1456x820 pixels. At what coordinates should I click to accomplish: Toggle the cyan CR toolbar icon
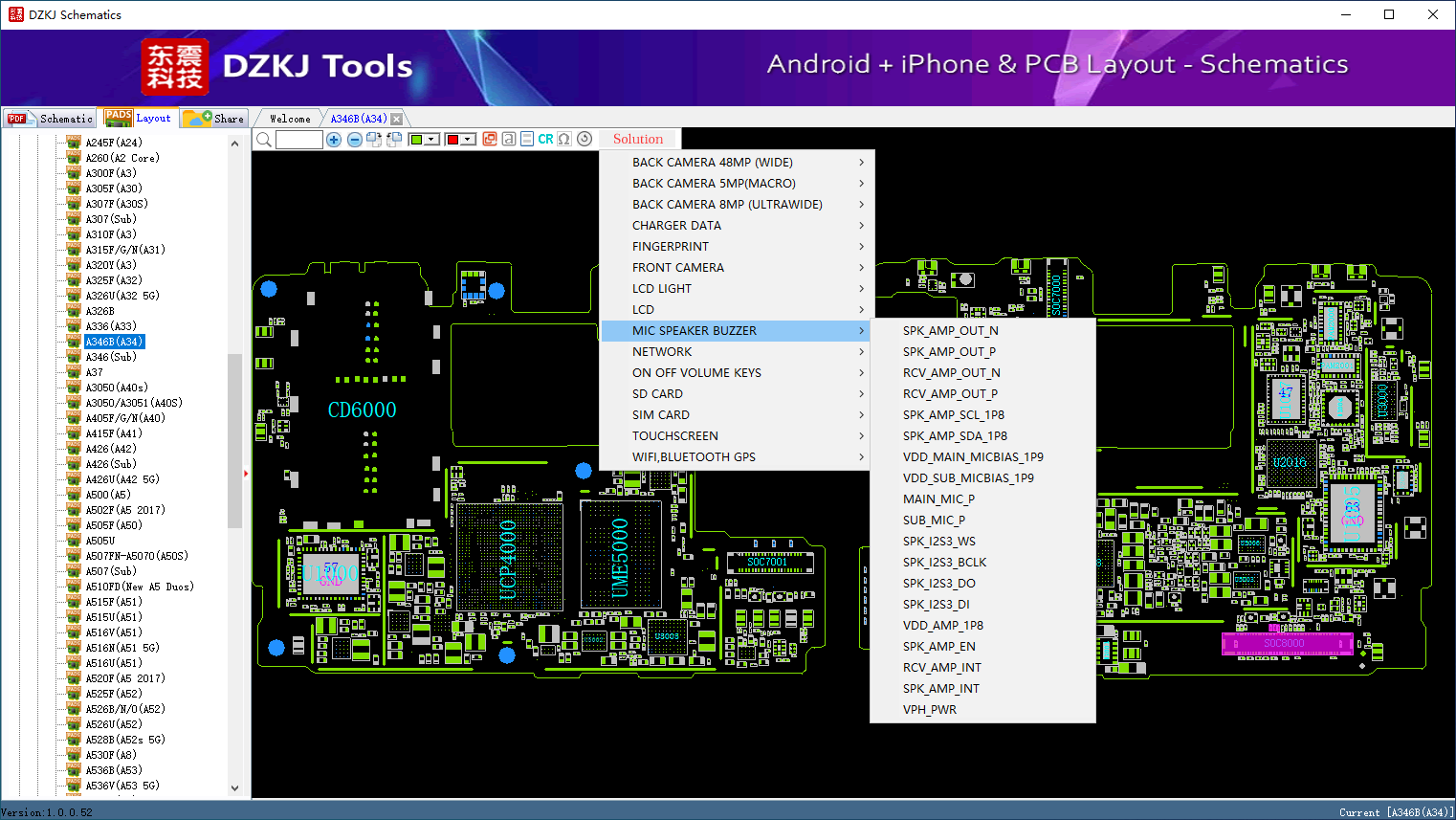(x=545, y=139)
